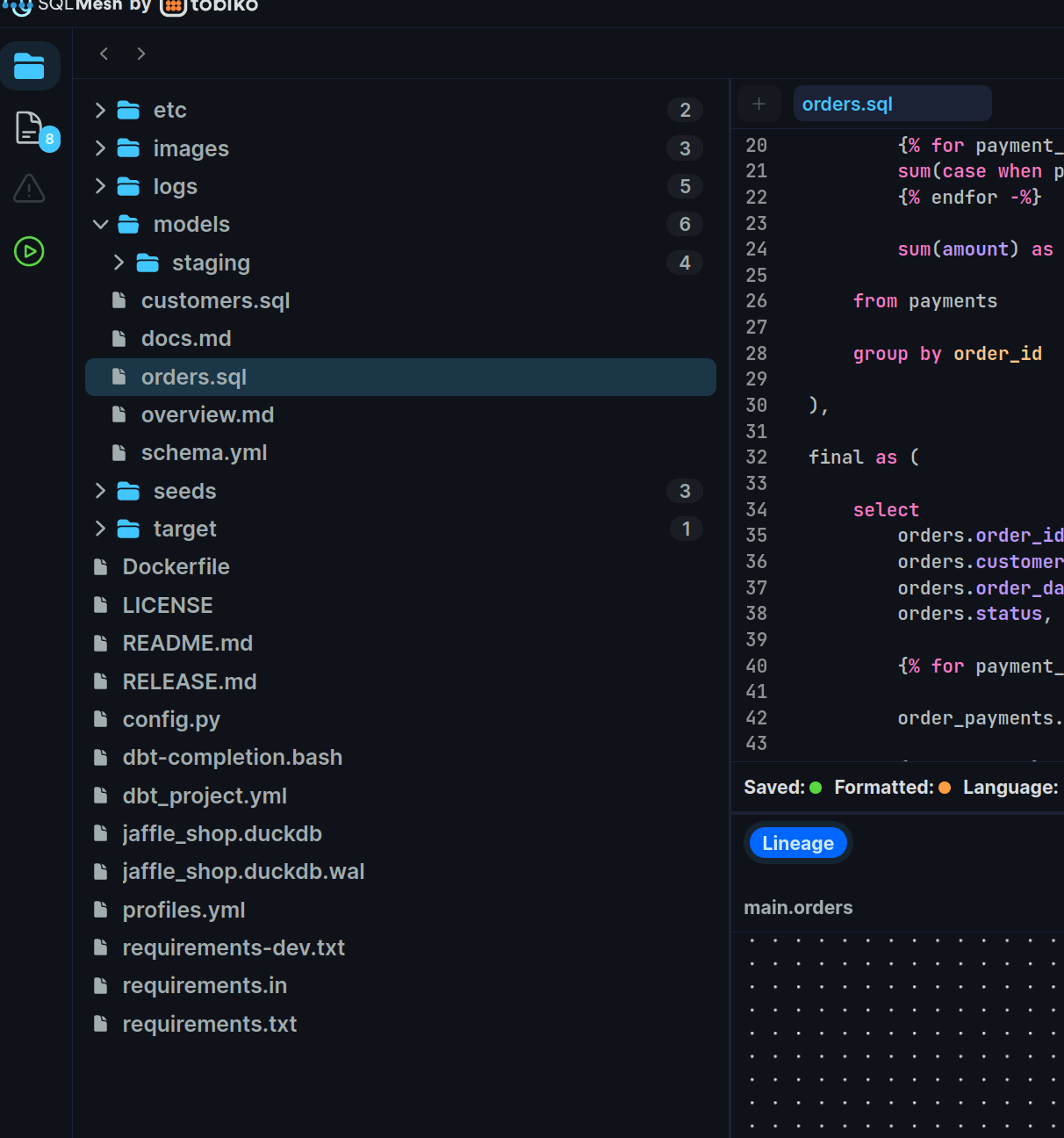Click the seeds folder icon
This screenshot has height=1138, width=1064.
point(128,491)
